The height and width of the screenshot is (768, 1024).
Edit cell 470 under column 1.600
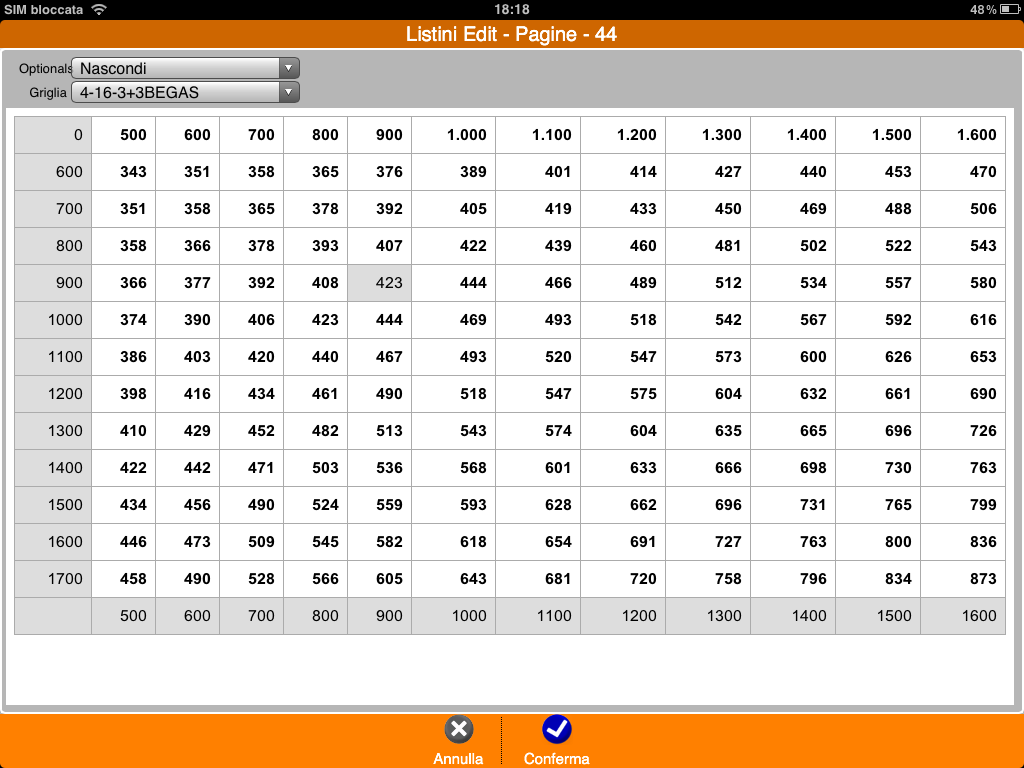click(964, 172)
